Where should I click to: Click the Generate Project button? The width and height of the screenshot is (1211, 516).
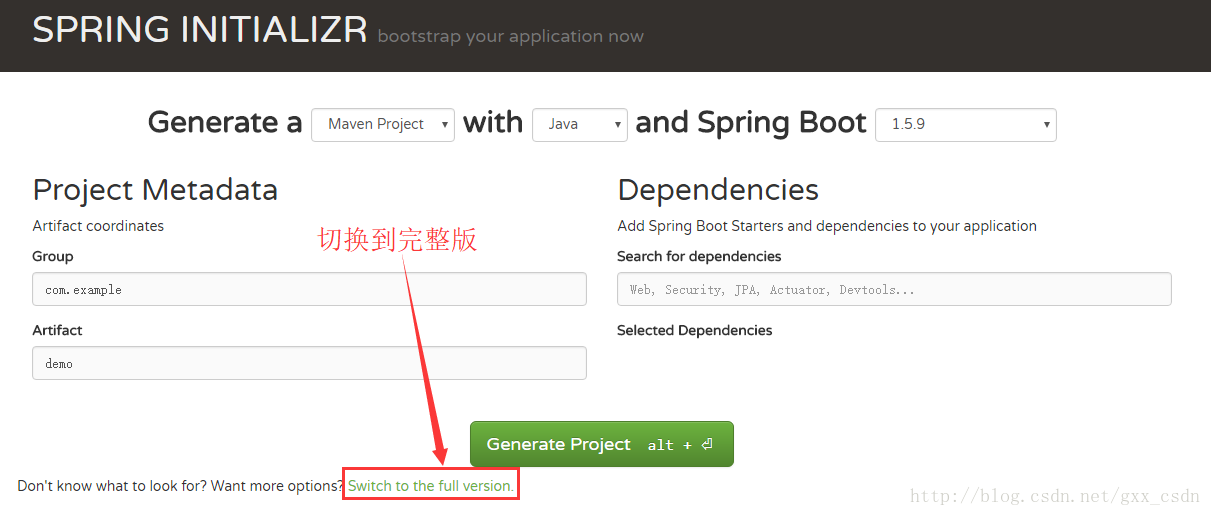pos(602,444)
